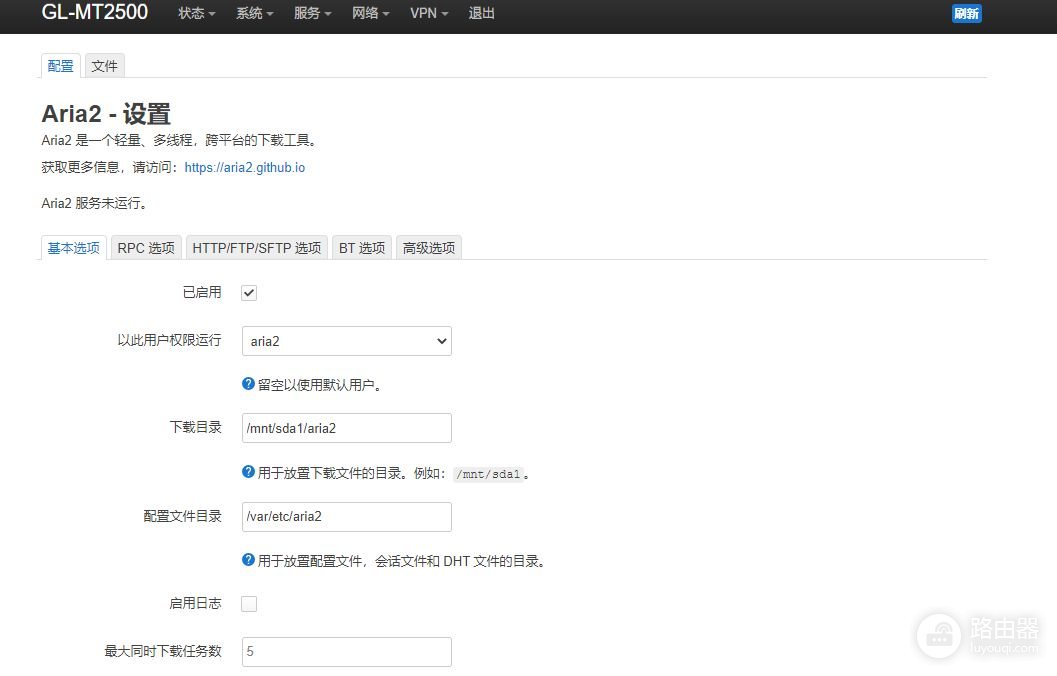The height and width of the screenshot is (676, 1057).
Task: Enable the 启用日志 logging checkbox
Action: 250,604
